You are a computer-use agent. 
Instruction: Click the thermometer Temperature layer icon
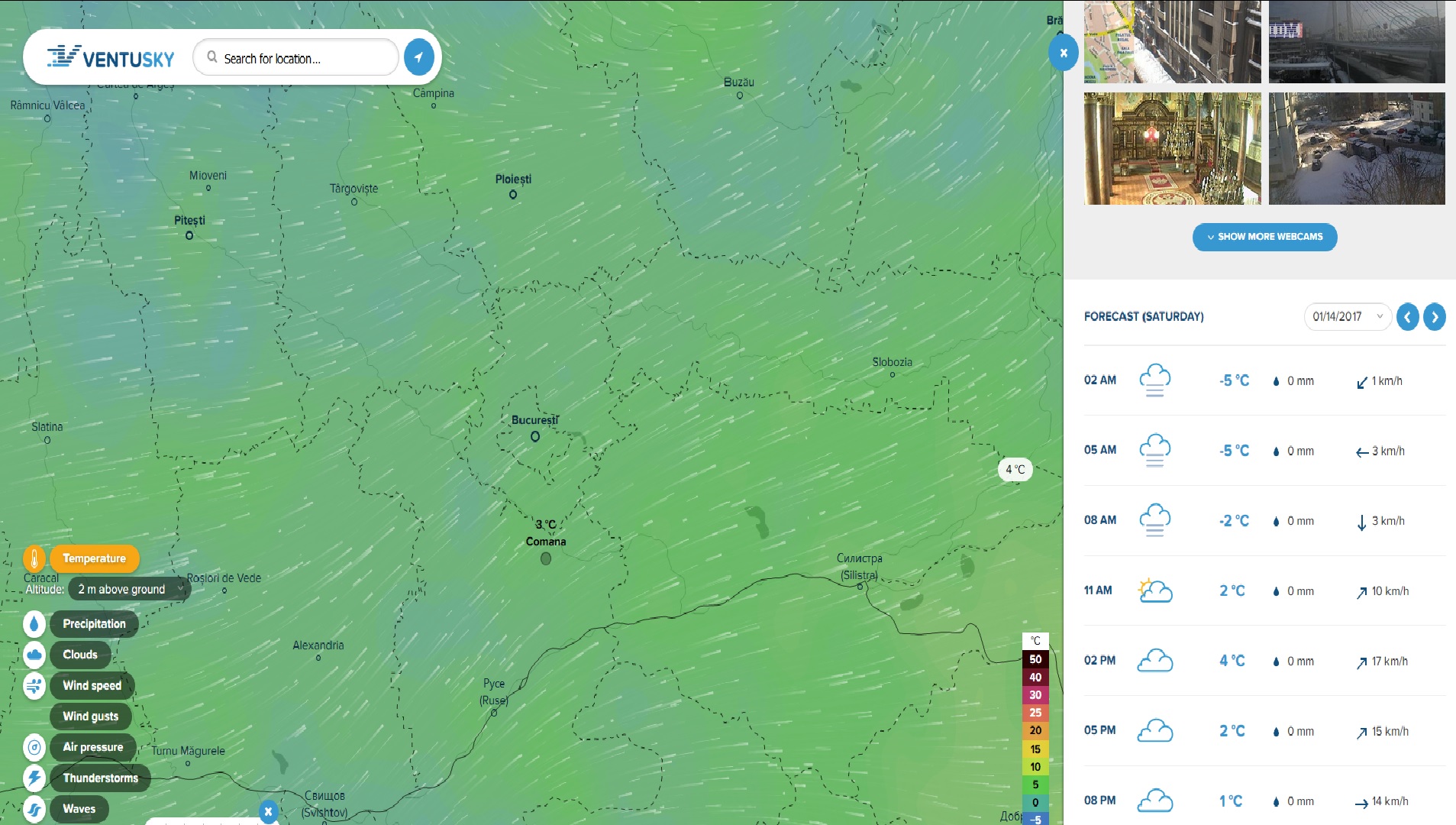click(34, 559)
